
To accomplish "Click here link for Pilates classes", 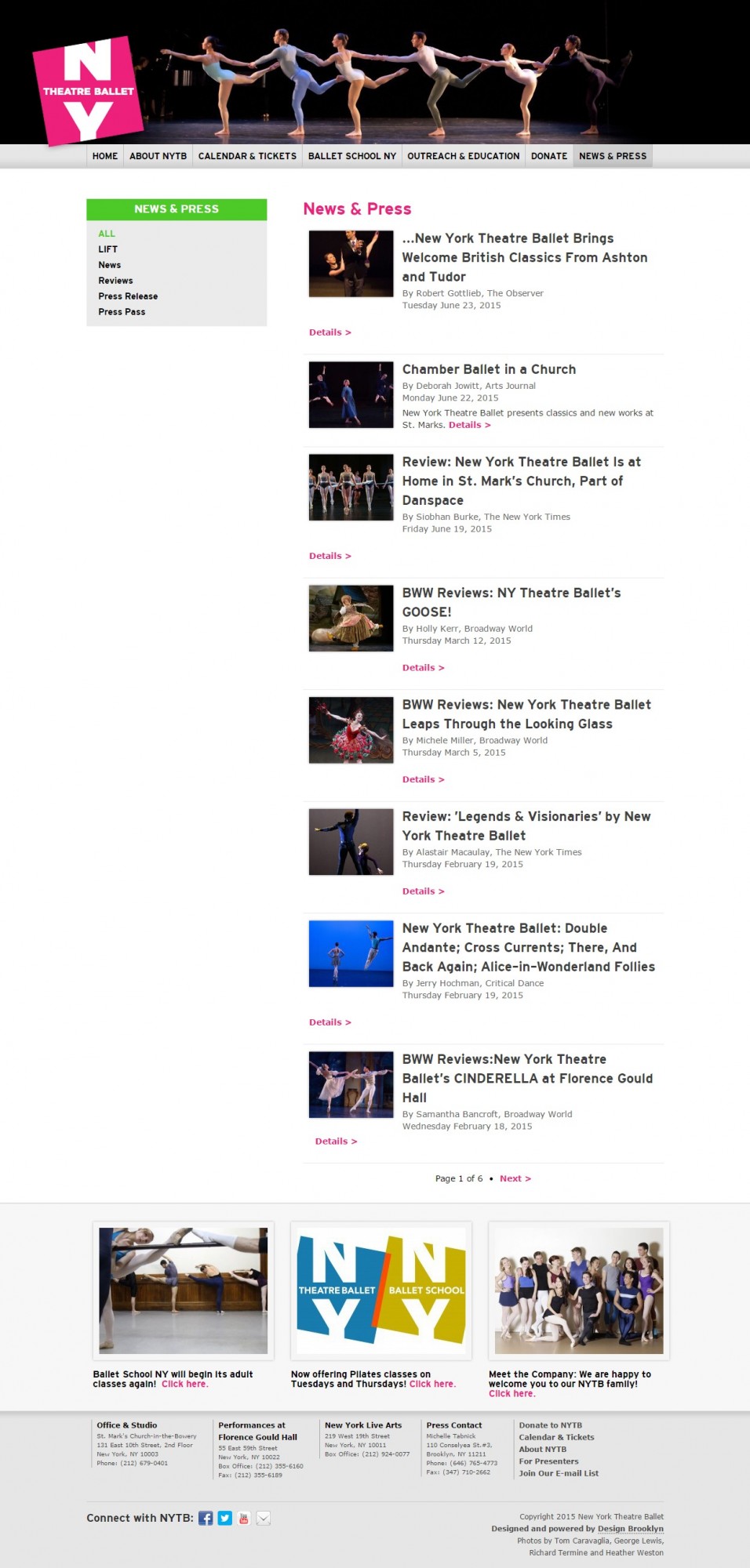I will (x=432, y=1384).
